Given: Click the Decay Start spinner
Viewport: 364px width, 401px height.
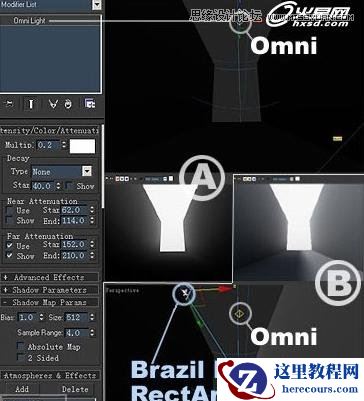Looking at the screenshot, I should [x=59, y=186].
